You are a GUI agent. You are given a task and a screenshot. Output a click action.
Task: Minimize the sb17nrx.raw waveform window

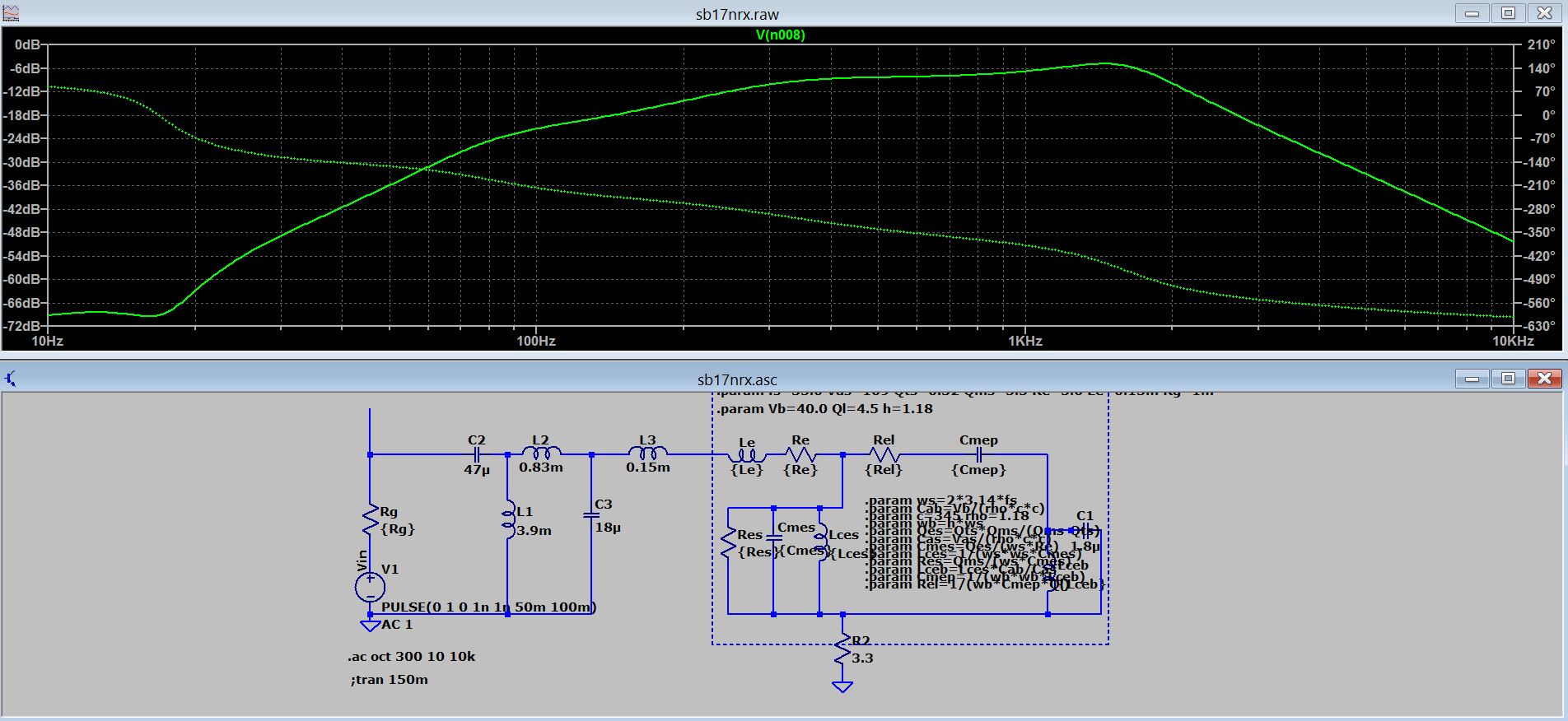[x=1472, y=13]
